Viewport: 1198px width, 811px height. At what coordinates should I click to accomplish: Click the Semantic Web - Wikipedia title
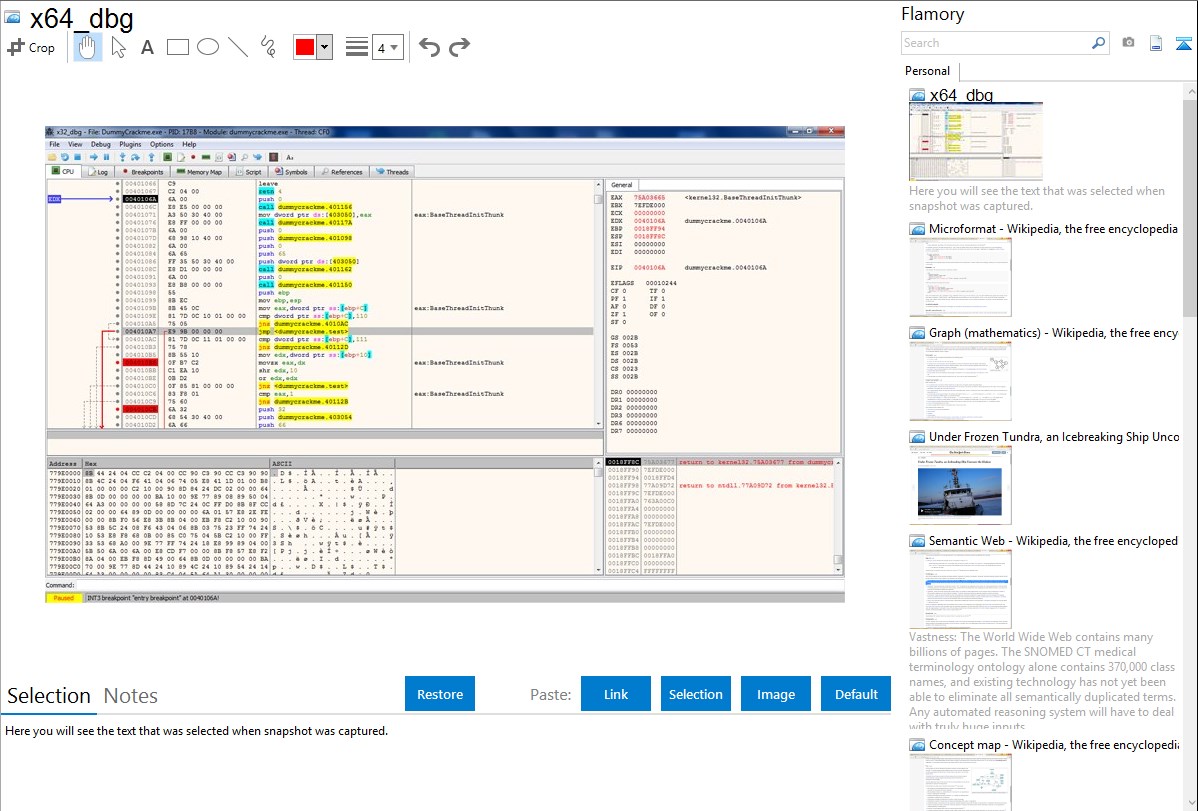(x=1053, y=540)
